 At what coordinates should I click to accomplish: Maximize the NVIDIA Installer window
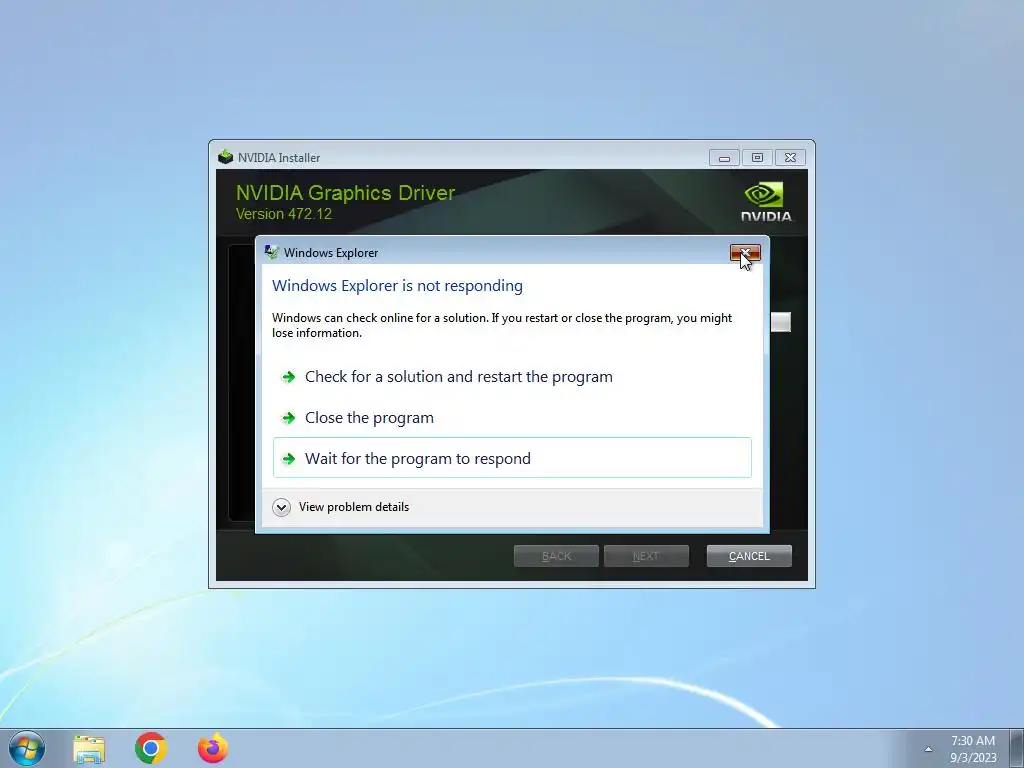(x=758, y=158)
